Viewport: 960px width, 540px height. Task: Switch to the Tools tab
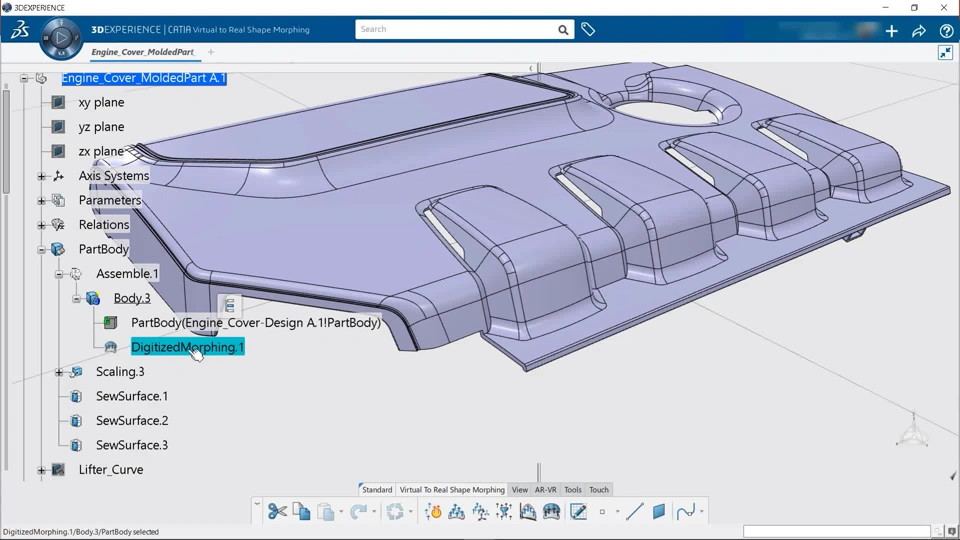pos(573,490)
